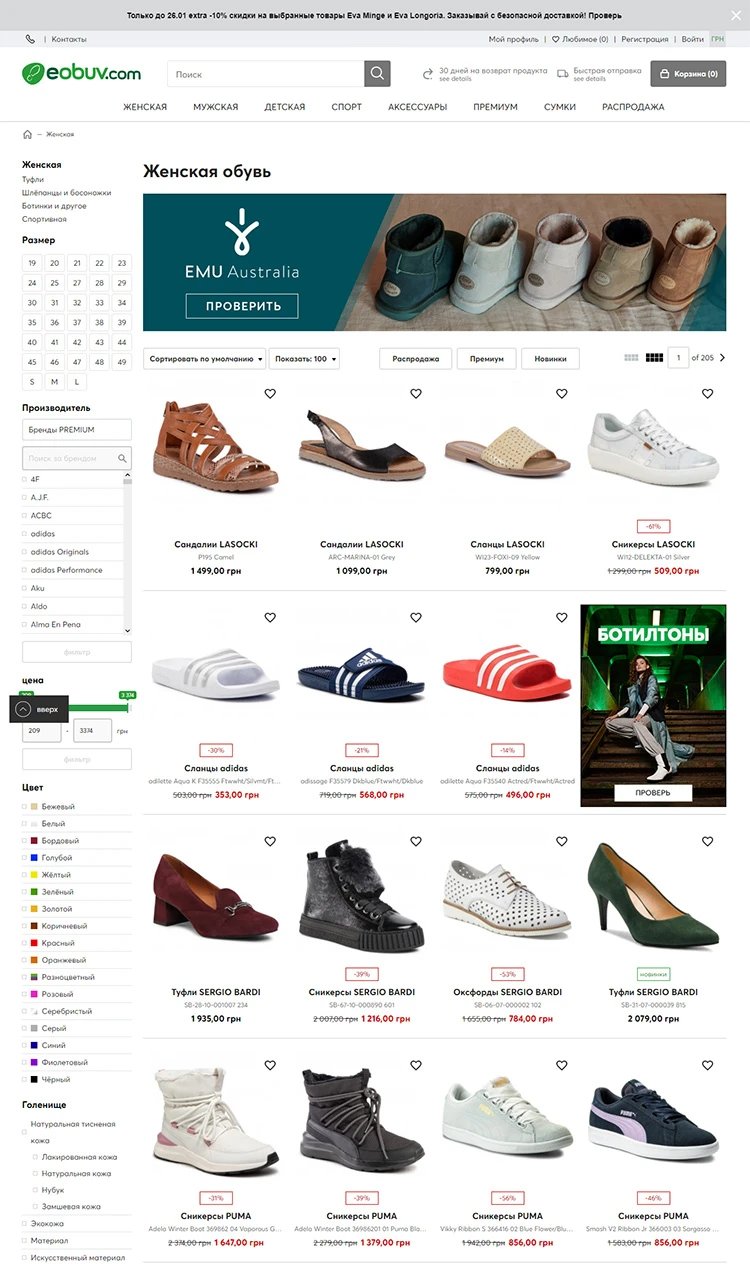This screenshot has height=1268, width=750.
Task: Open the shopping cart Корзина
Action: 688,74
